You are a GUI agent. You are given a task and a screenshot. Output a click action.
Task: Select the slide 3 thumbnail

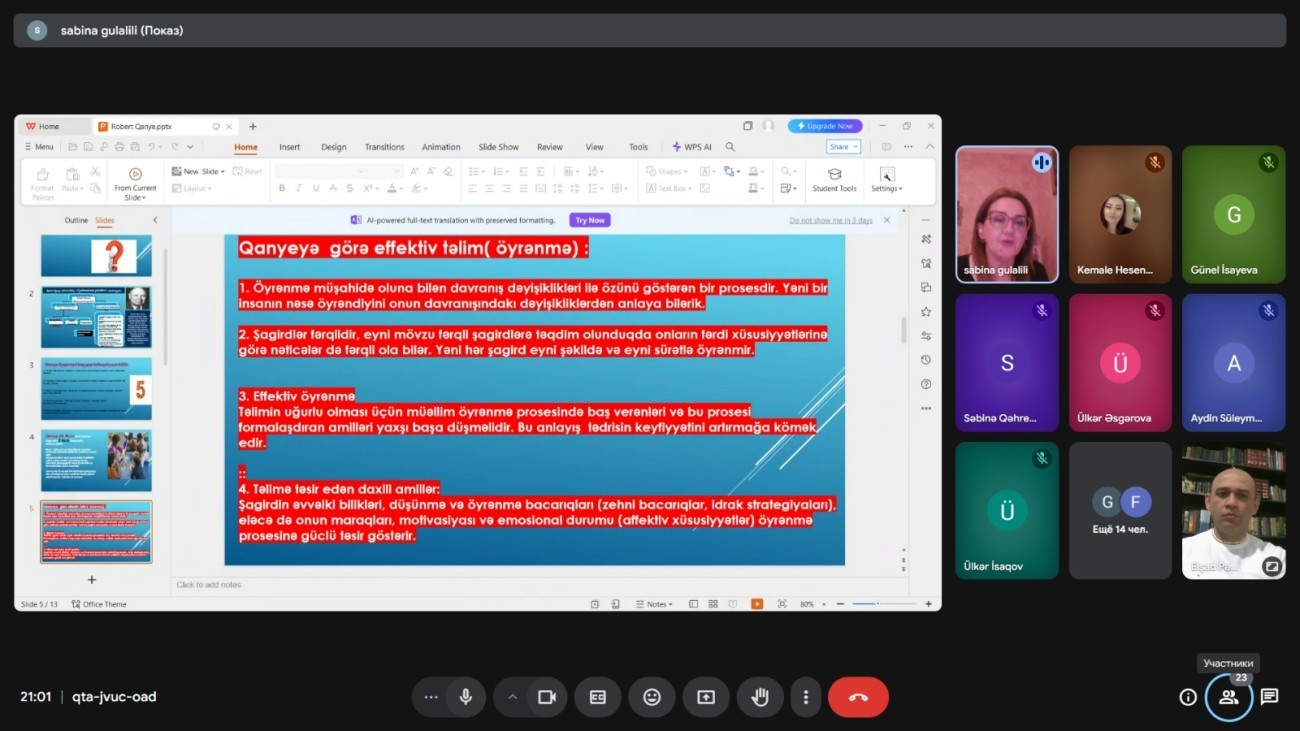[x=96, y=389]
